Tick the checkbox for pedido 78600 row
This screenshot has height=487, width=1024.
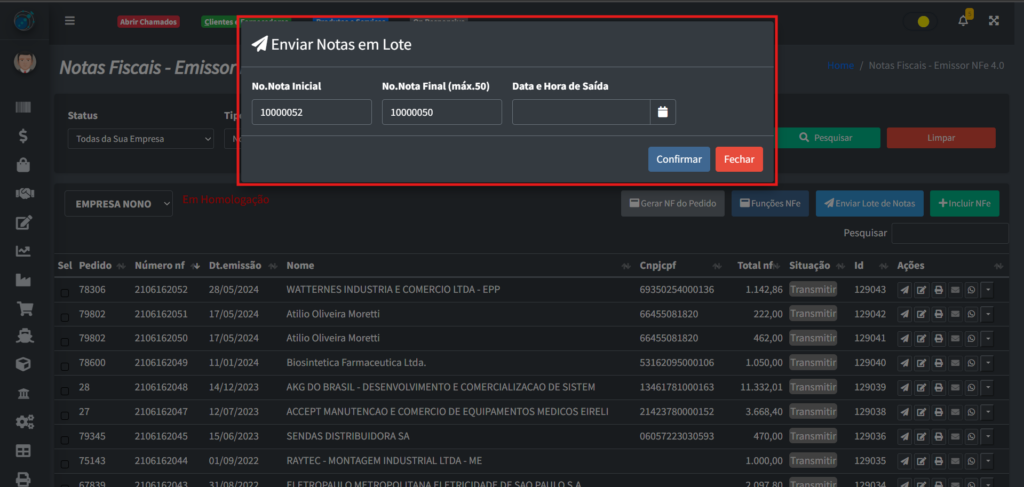(x=65, y=363)
